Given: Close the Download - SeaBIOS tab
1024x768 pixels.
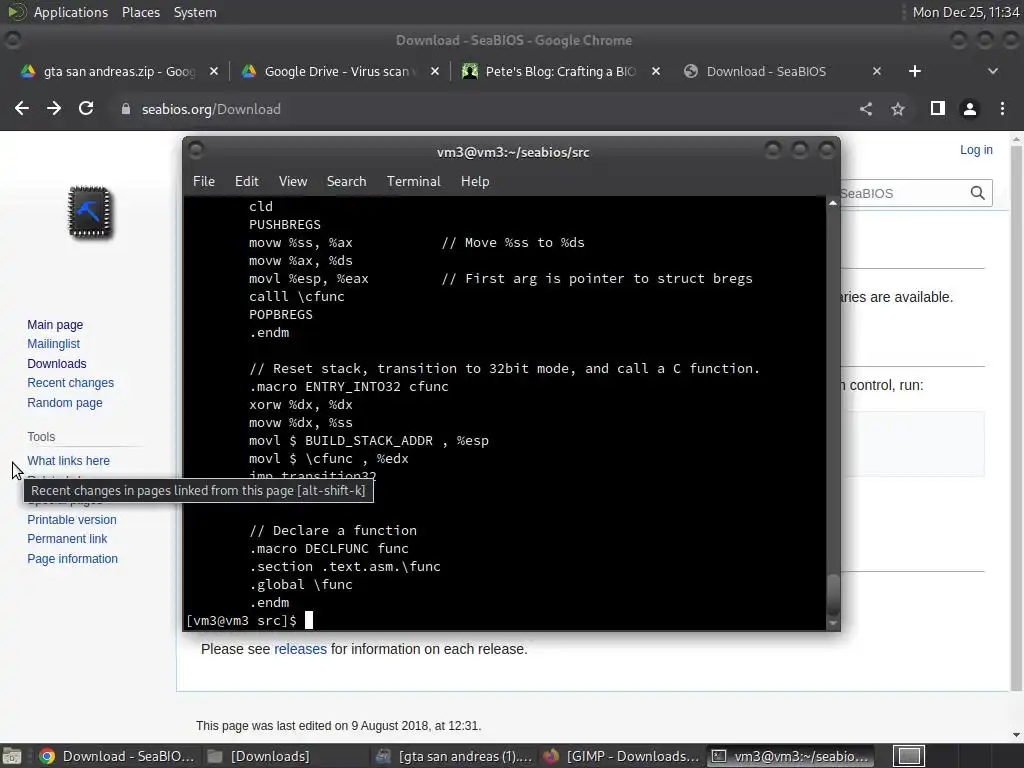Looking at the screenshot, I should [x=877, y=71].
